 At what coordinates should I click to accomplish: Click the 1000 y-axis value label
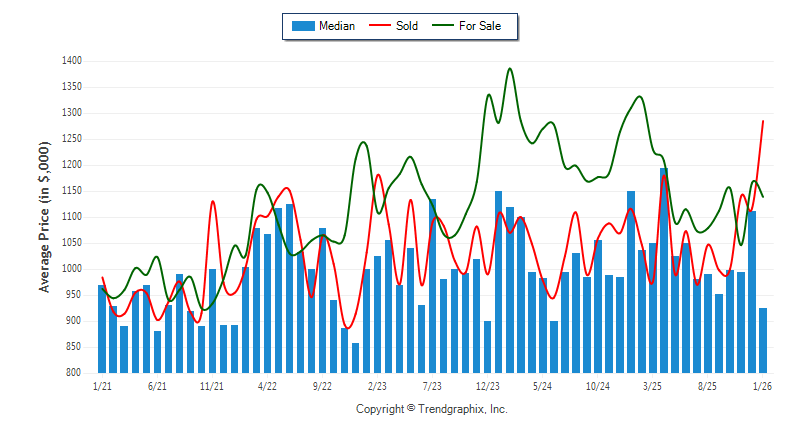click(69, 269)
